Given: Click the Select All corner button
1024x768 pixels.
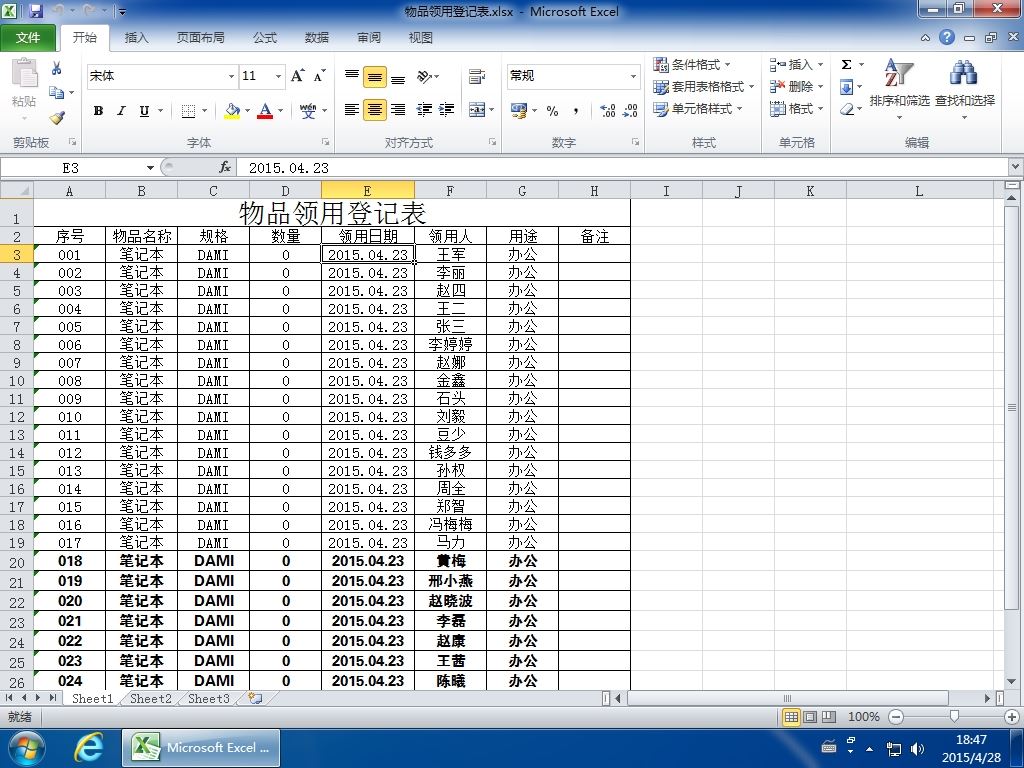Looking at the screenshot, I should pos(17,191).
